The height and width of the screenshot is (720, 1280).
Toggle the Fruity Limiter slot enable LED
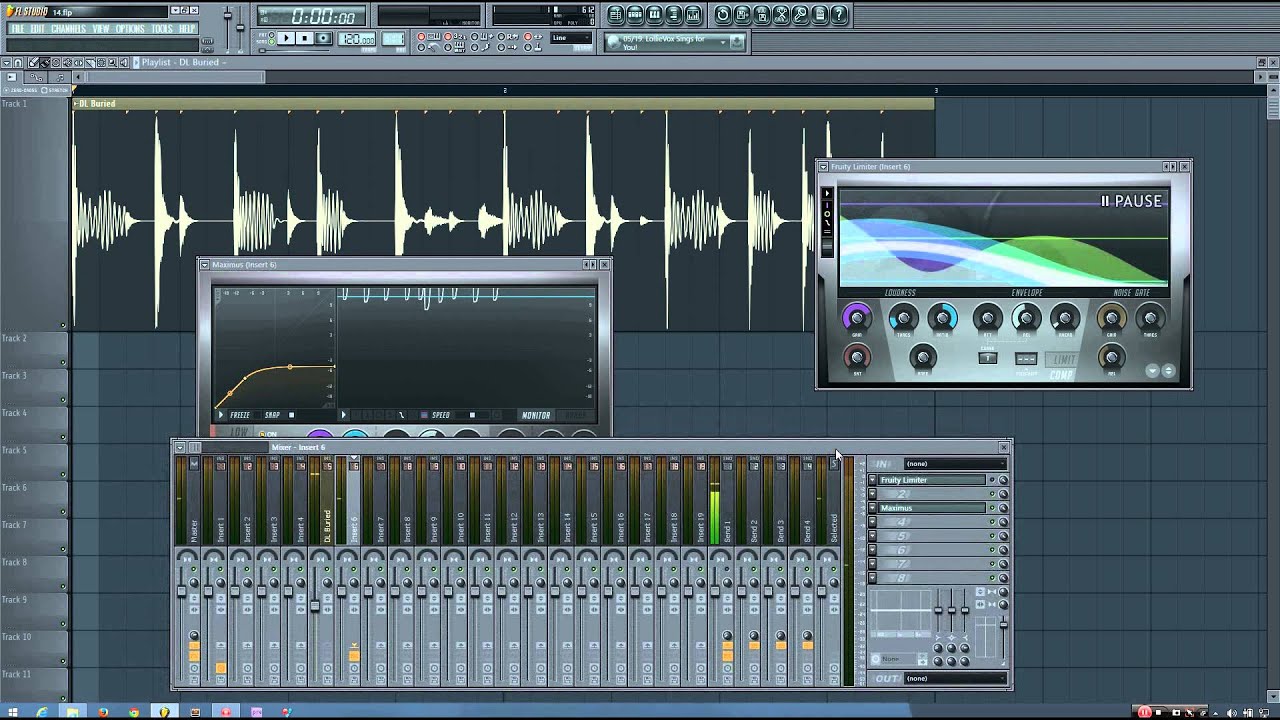click(992, 480)
